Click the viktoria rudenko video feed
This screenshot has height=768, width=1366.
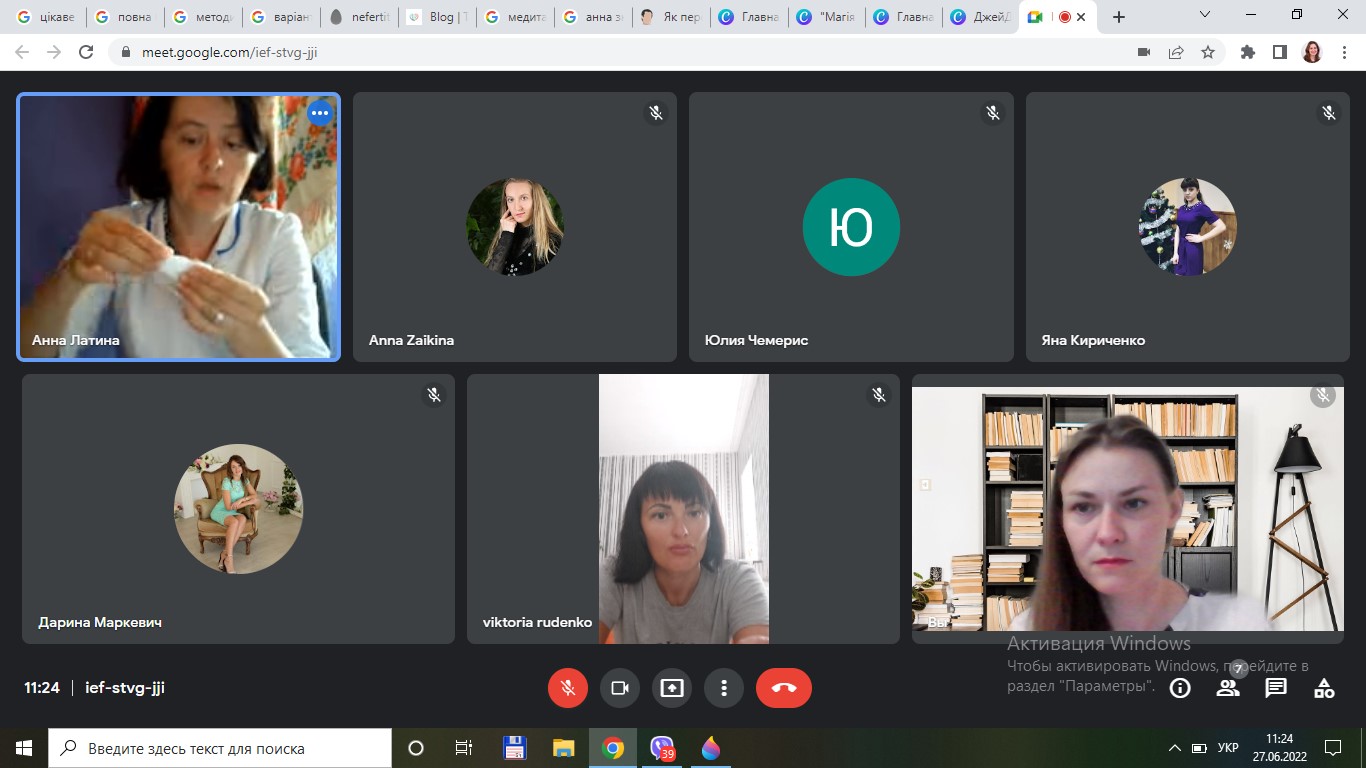pyautogui.click(x=684, y=509)
